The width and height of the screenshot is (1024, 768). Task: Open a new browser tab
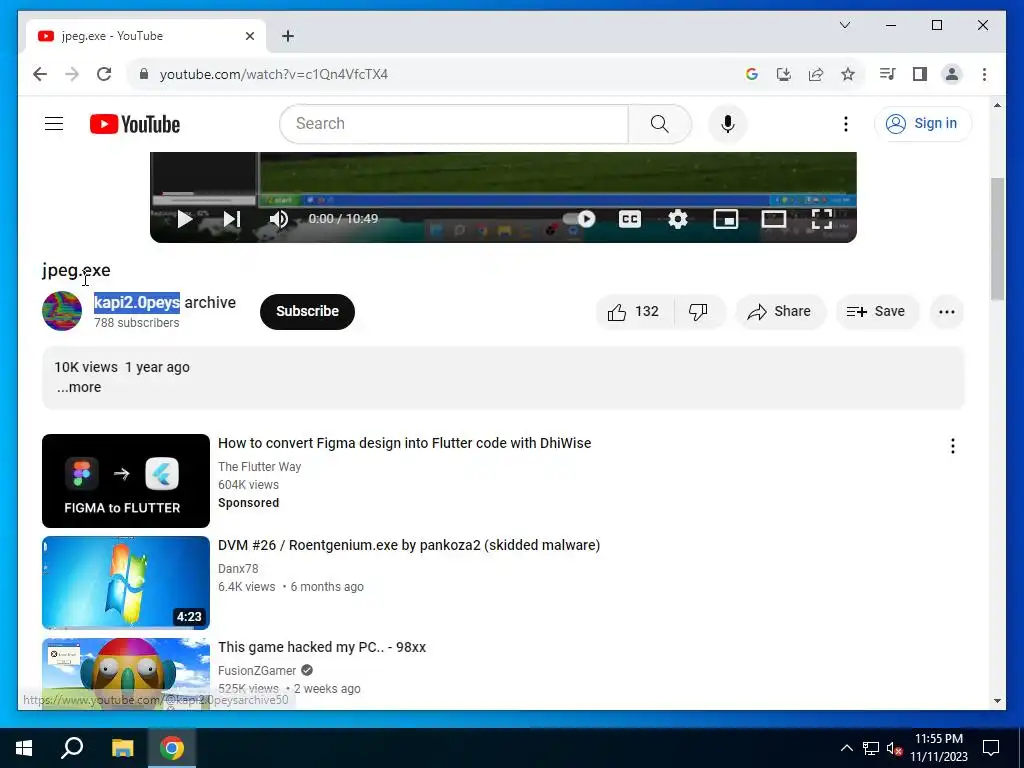point(288,36)
